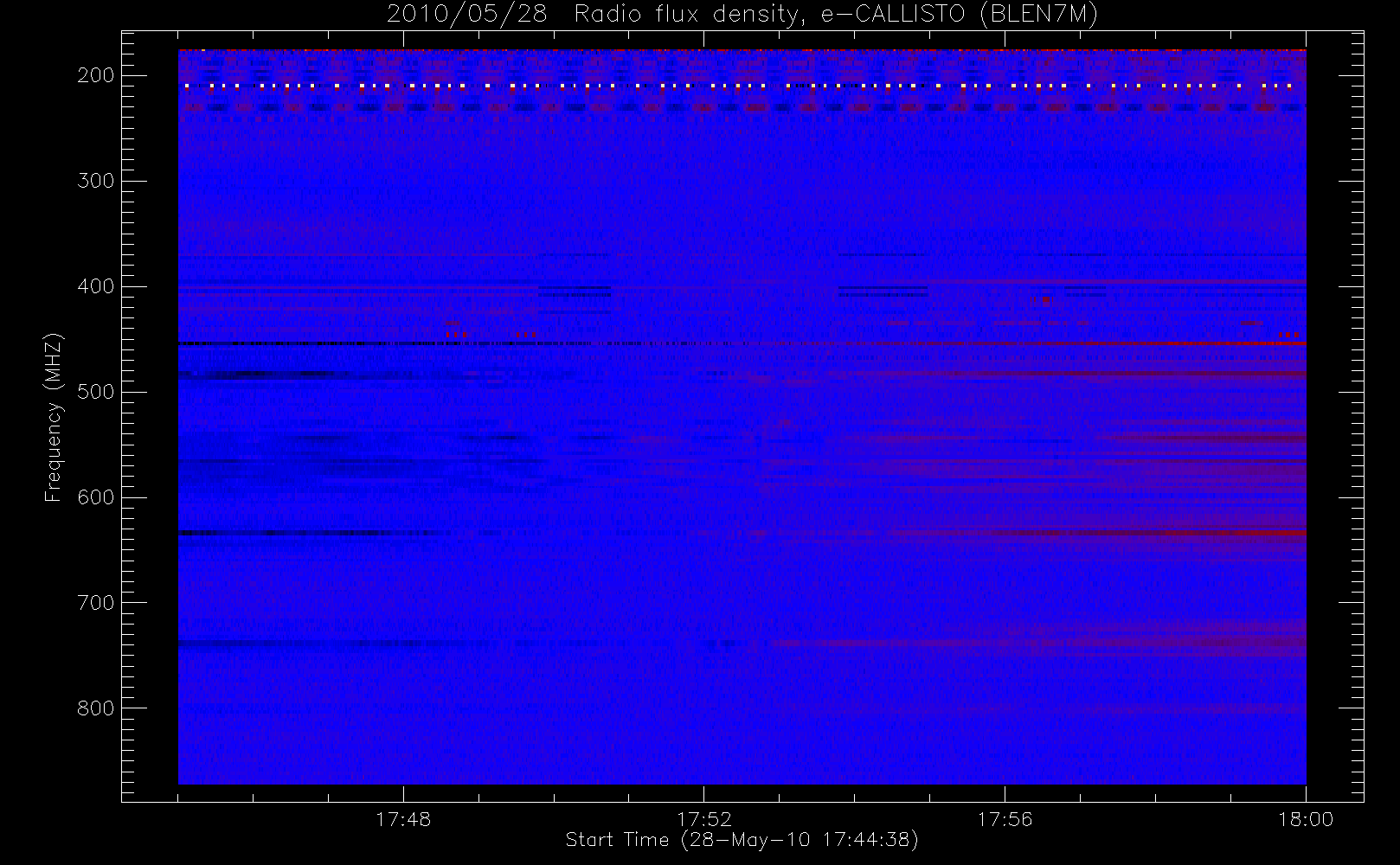1400x865 pixels.
Task: Click the 800 frequency tick label
Action: pos(95,709)
